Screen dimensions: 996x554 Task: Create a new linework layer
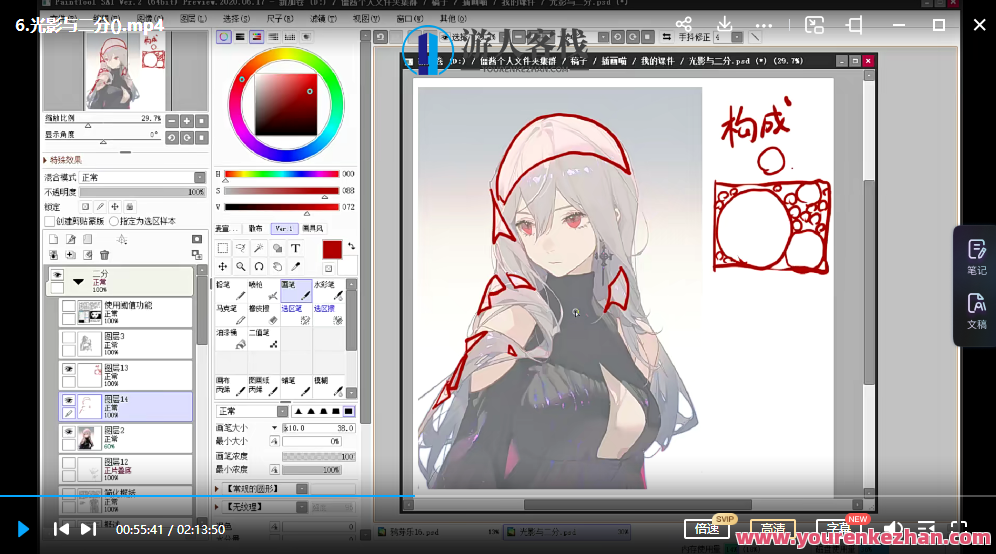(x=71, y=240)
